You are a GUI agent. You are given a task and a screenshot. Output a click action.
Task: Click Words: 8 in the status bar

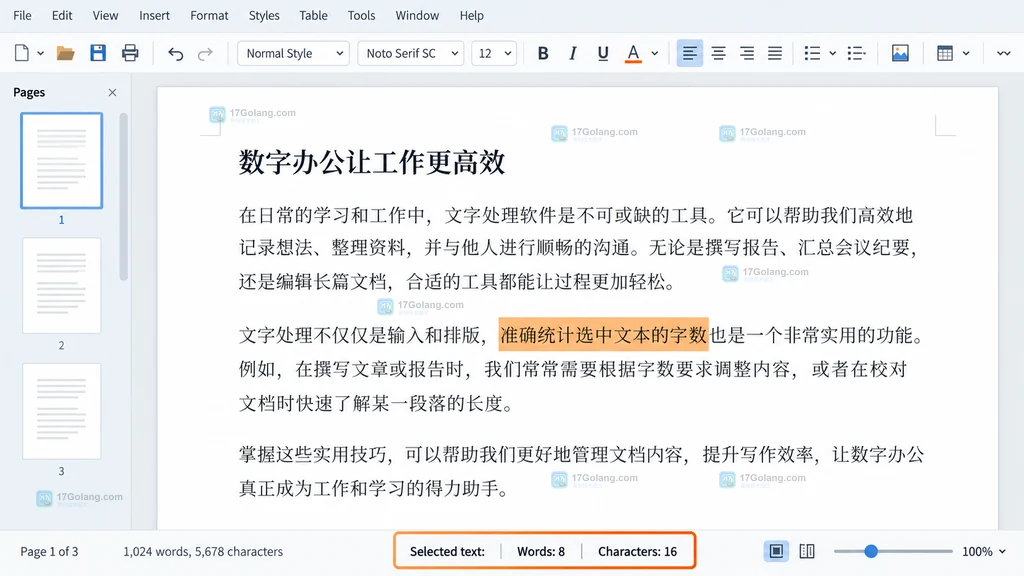541,551
